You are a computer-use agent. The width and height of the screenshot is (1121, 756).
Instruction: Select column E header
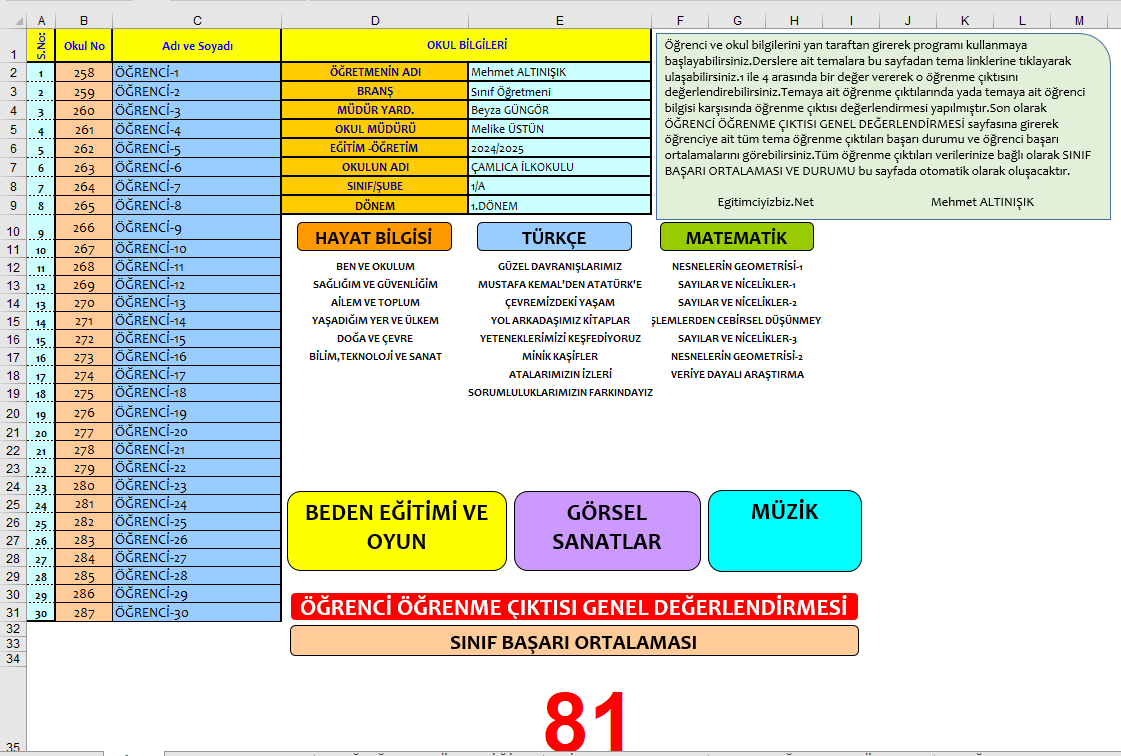pos(560,21)
